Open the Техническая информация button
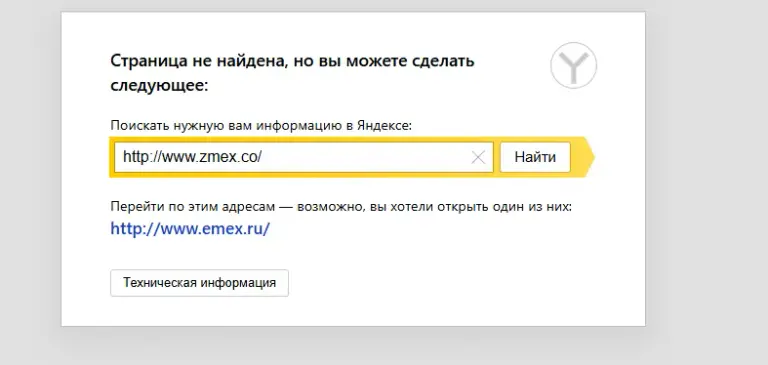Image resolution: width=768 pixels, height=365 pixels. 199,283
